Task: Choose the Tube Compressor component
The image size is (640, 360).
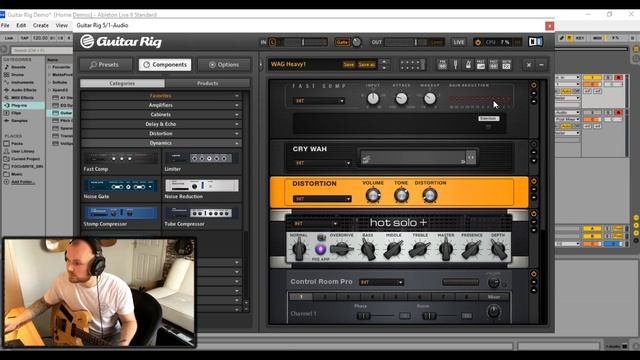Action: point(201,213)
